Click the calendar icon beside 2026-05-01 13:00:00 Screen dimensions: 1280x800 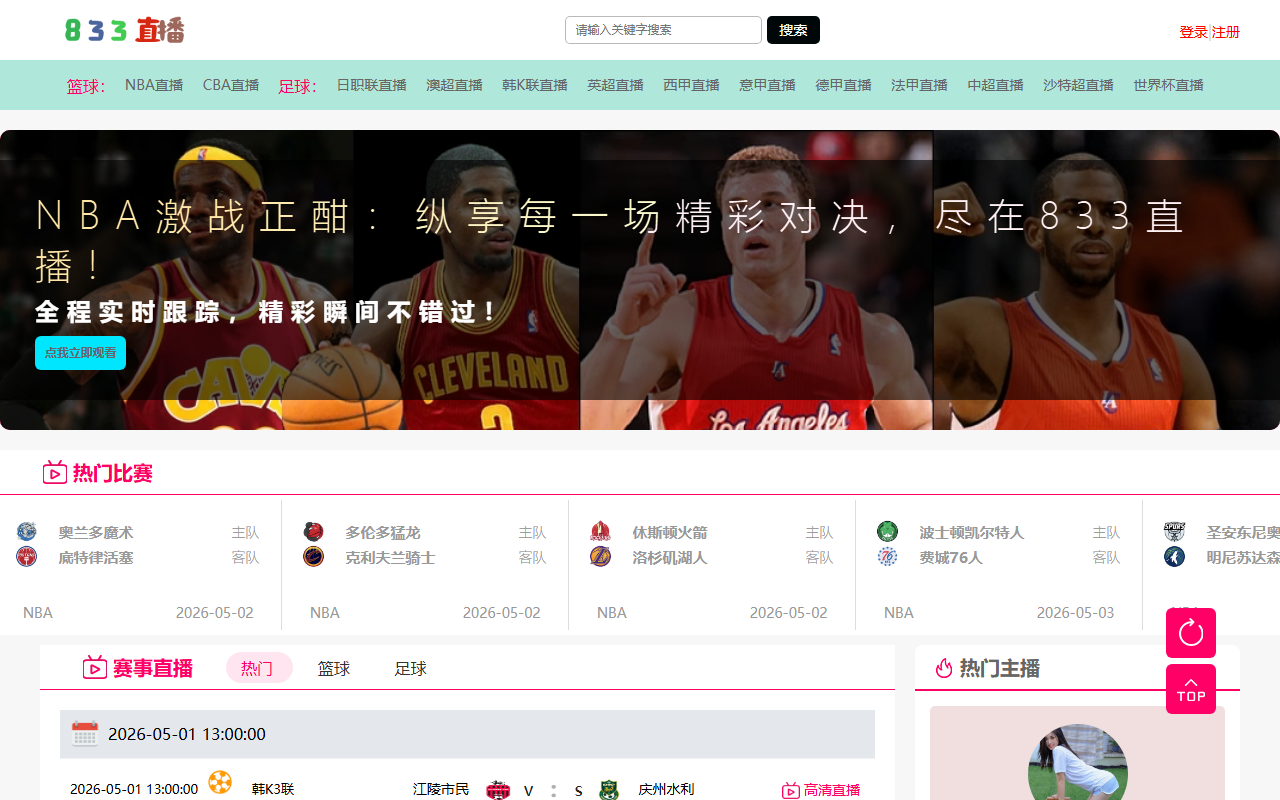point(85,734)
